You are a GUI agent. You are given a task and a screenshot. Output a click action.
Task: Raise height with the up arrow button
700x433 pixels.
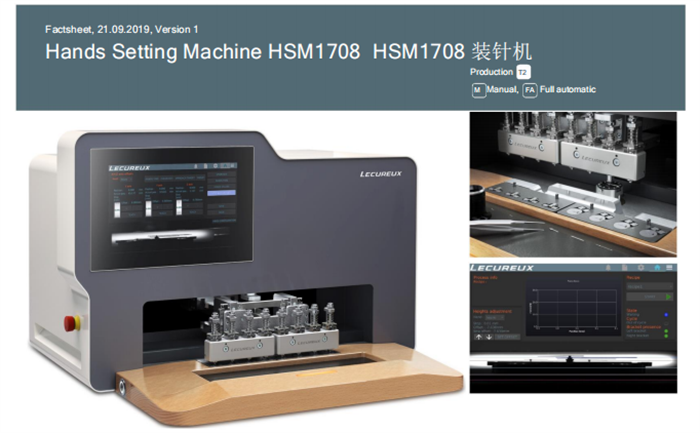click(479, 337)
